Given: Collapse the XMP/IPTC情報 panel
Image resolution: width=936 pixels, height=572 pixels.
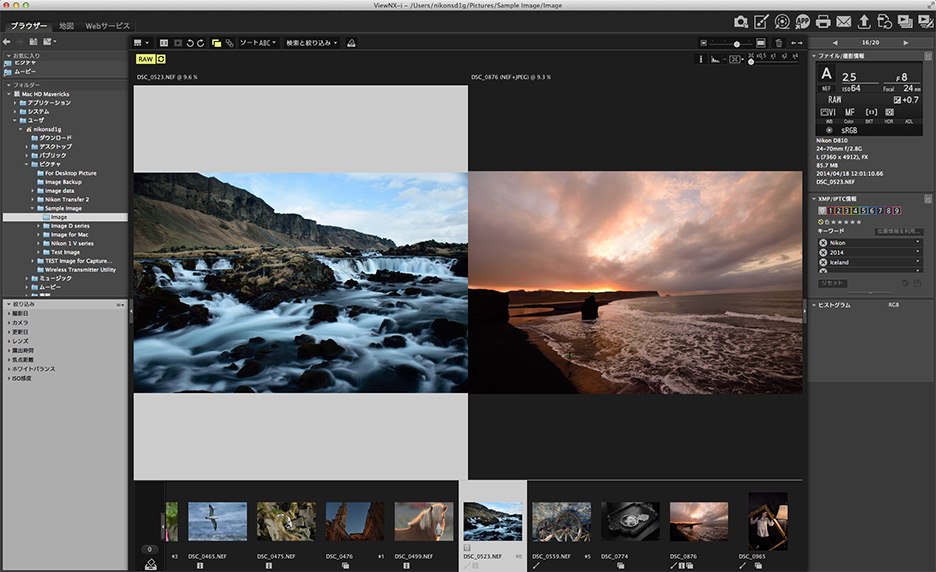Looking at the screenshot, I should pyautogui.click(x=814, y=198).
